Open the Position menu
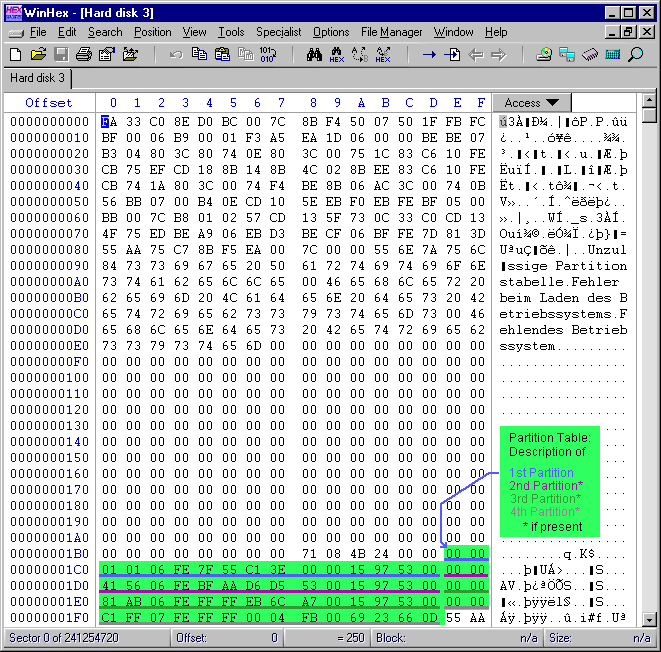661x652 pixels. point(153,32)
